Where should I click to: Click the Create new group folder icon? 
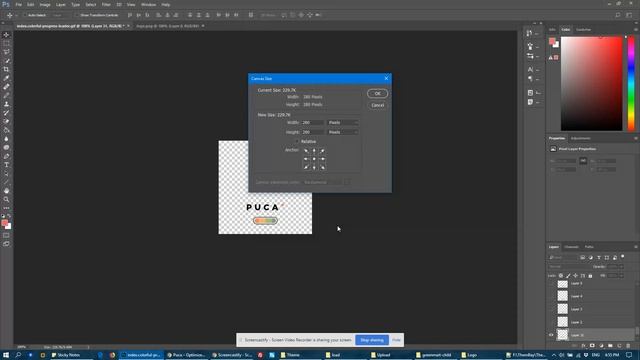click(x=610, y=345)
